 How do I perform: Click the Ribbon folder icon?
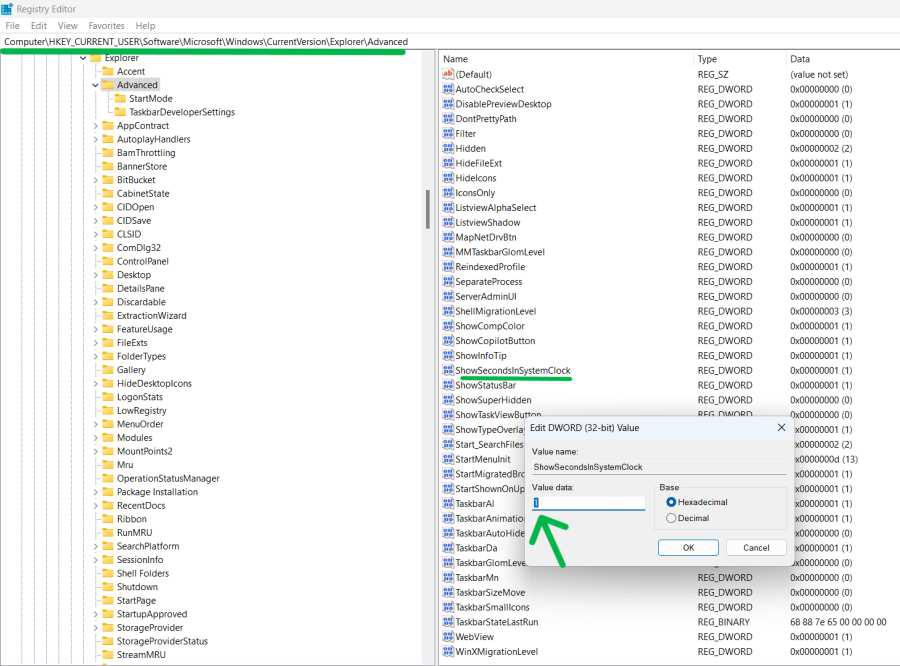pyautogui.click(x=107, y=519)
